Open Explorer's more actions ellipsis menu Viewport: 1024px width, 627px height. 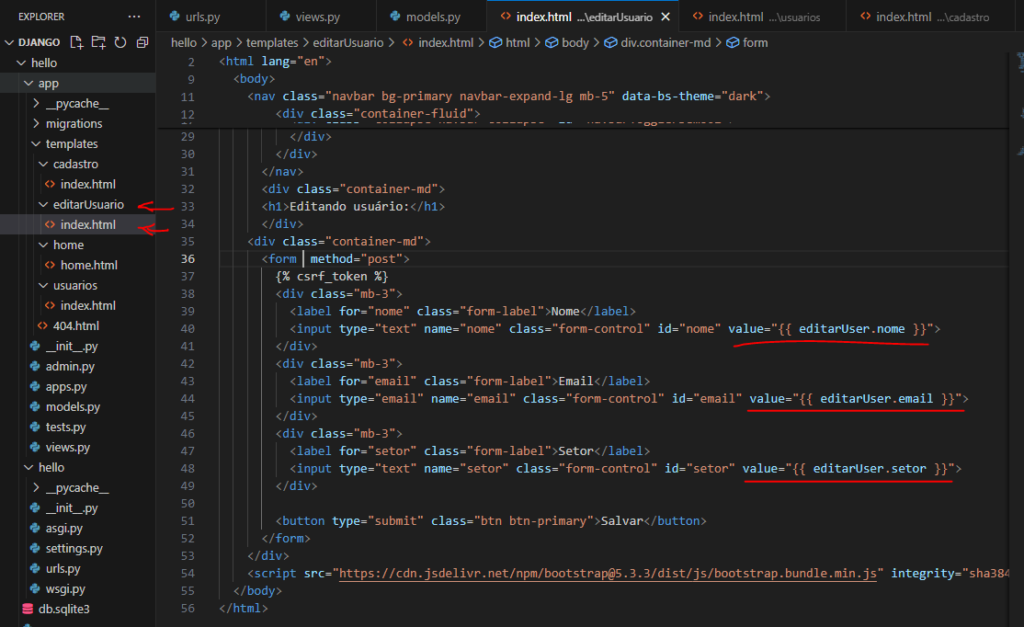[134, 17]
